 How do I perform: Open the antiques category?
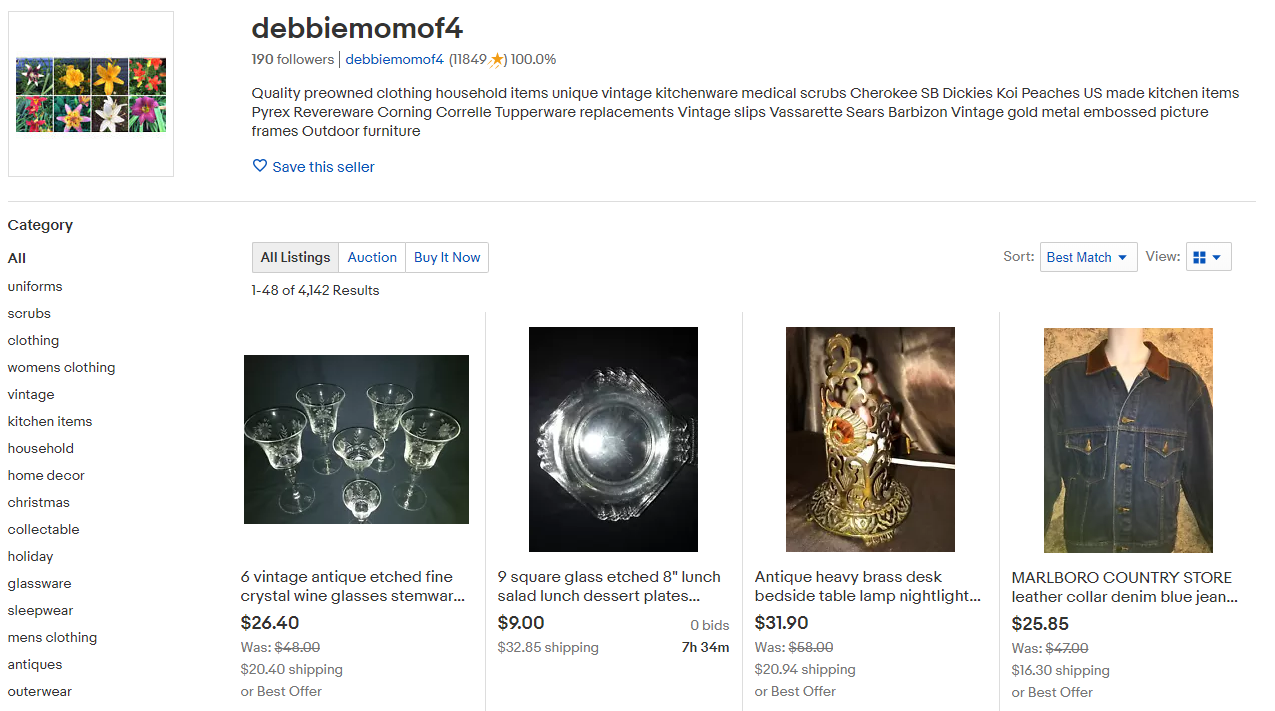coord(34,664)
